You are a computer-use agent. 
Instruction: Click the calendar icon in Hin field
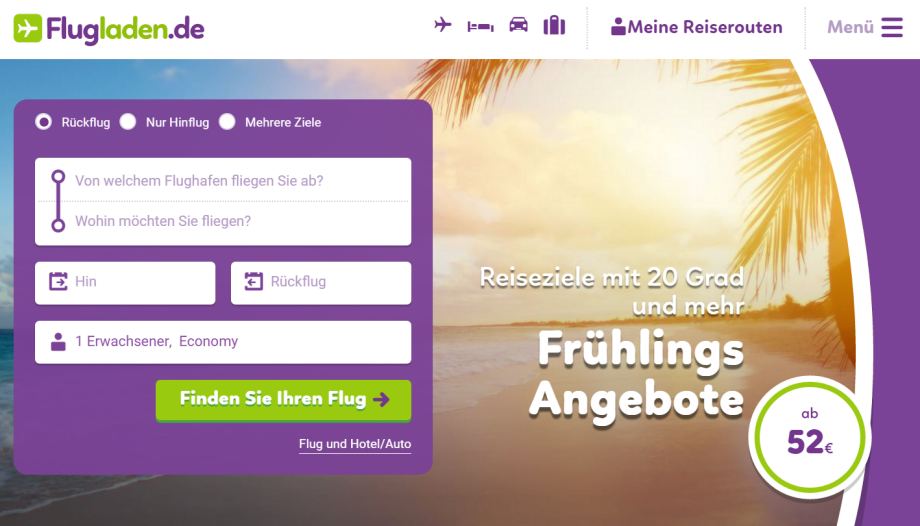click(58, 282)
